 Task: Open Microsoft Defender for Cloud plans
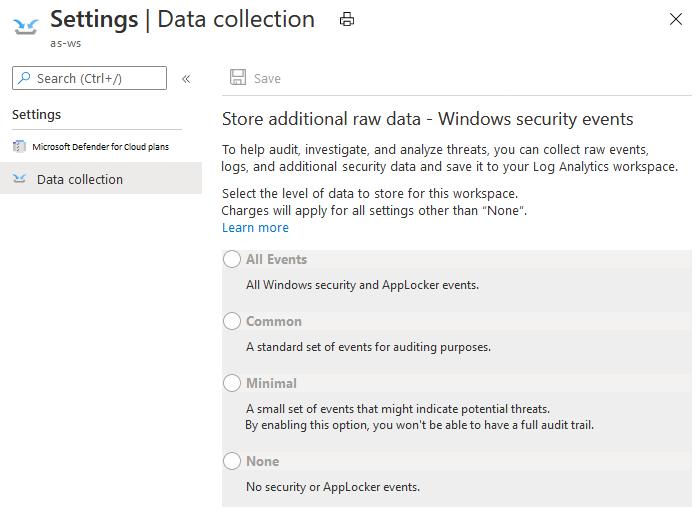click(100, 146)
